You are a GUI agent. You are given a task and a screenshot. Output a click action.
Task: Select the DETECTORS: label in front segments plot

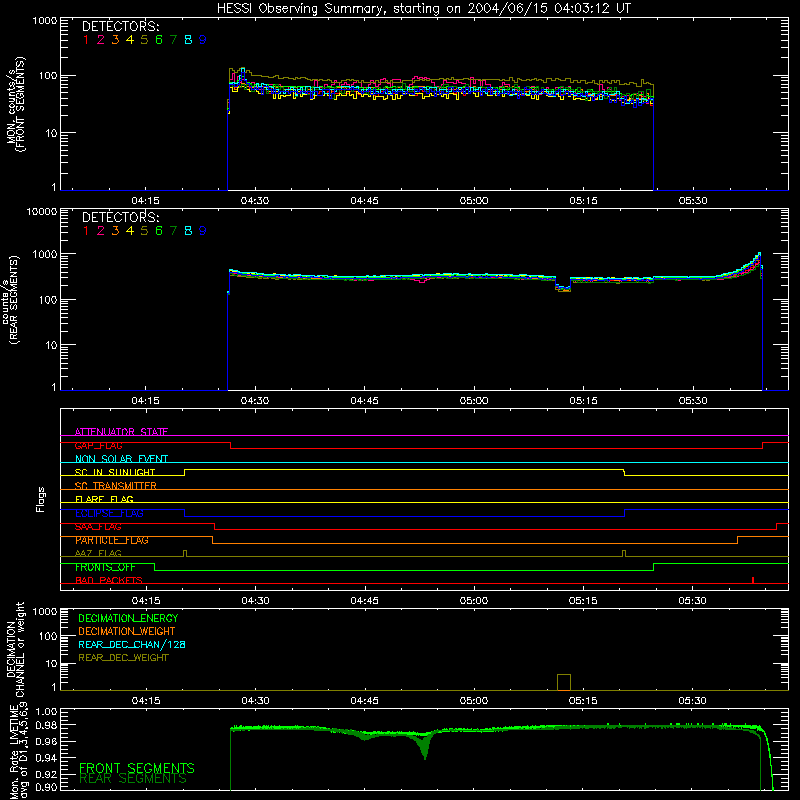(120, 26)
